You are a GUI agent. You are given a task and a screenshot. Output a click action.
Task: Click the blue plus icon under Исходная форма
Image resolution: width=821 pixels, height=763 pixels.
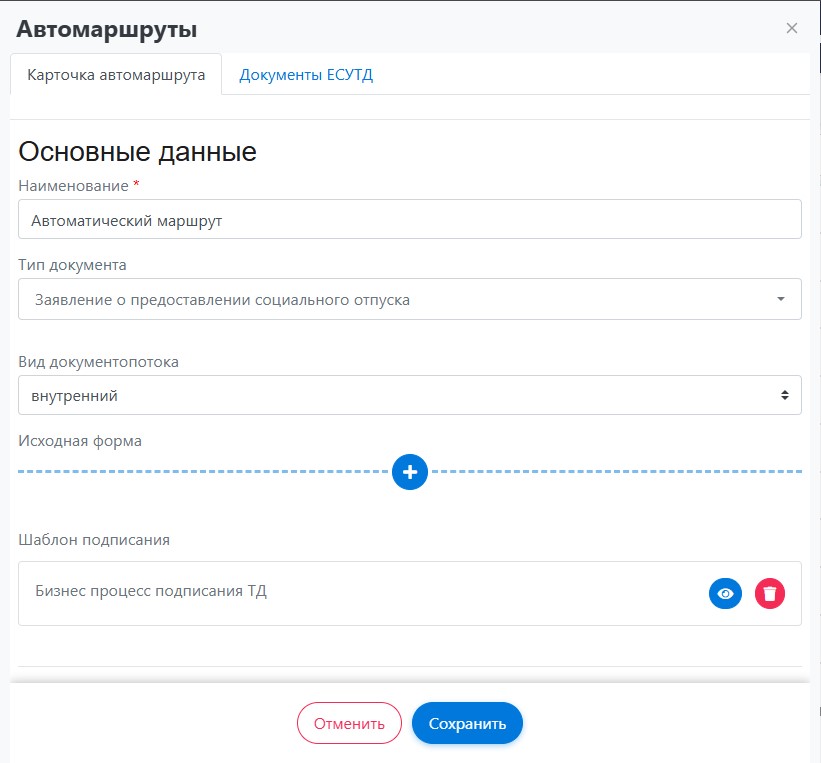410,471
